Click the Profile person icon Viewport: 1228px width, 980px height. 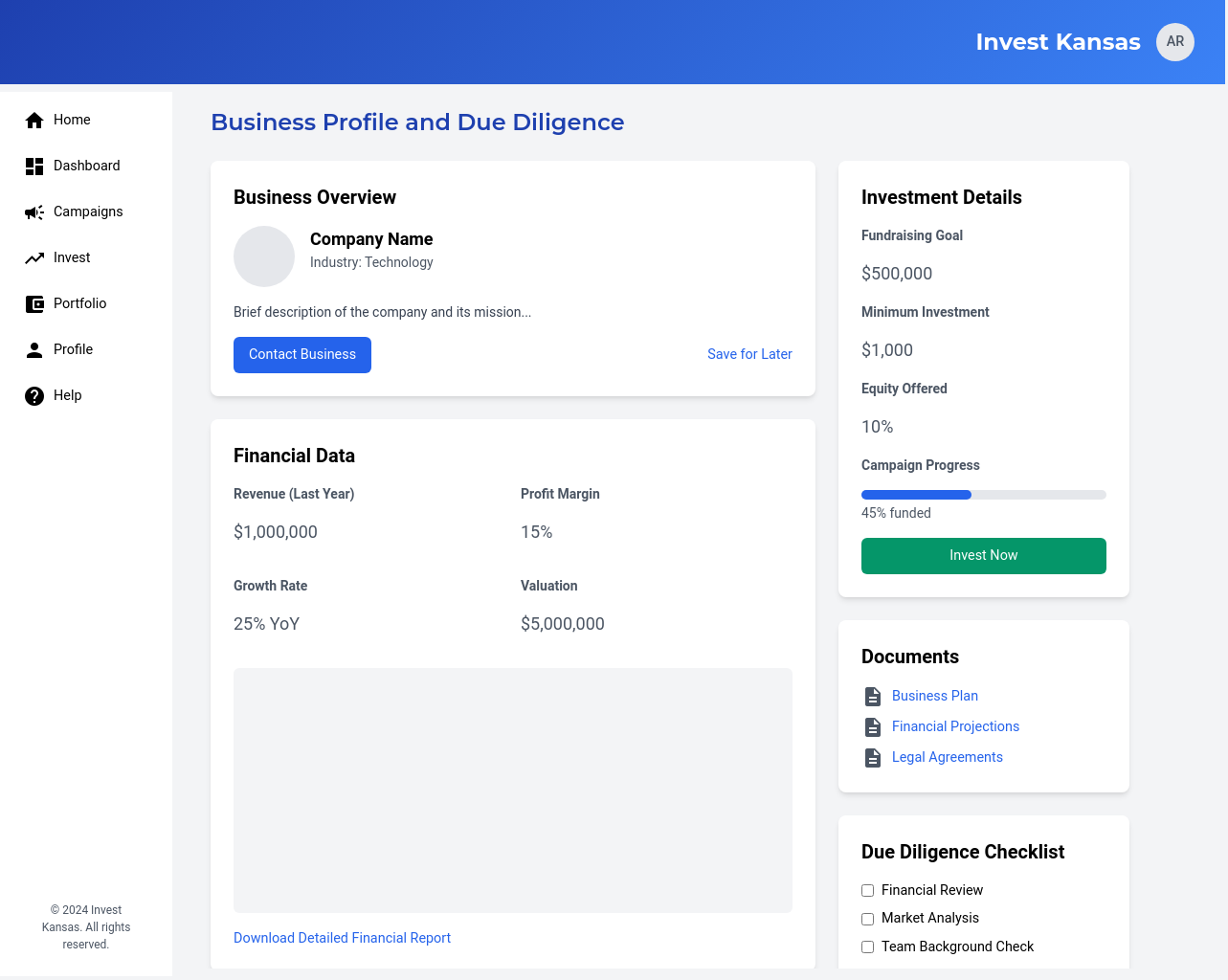pos(34,349)
